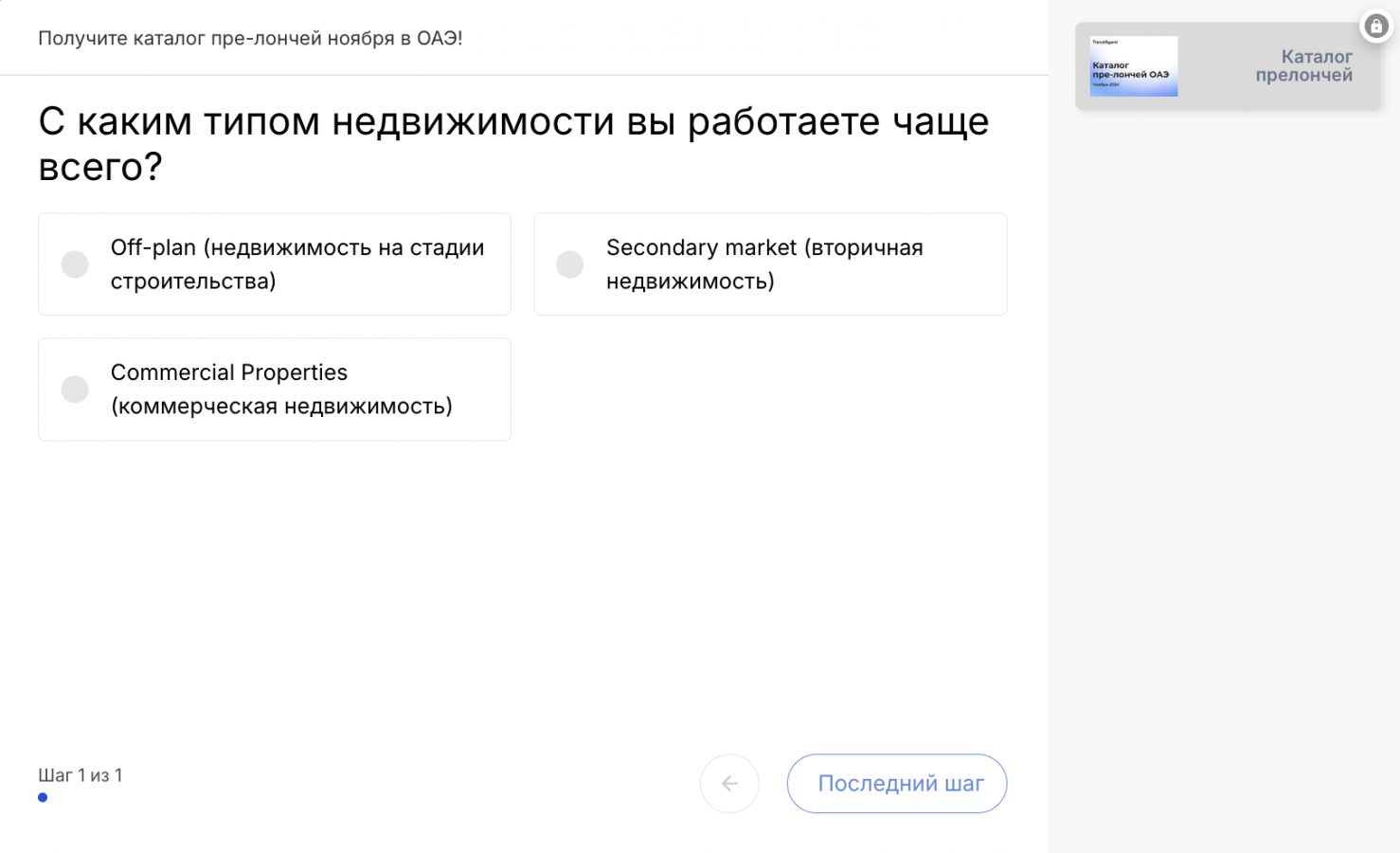Click "Ноябрь 2024" on the catalog cover

[x=1105, y=85]
